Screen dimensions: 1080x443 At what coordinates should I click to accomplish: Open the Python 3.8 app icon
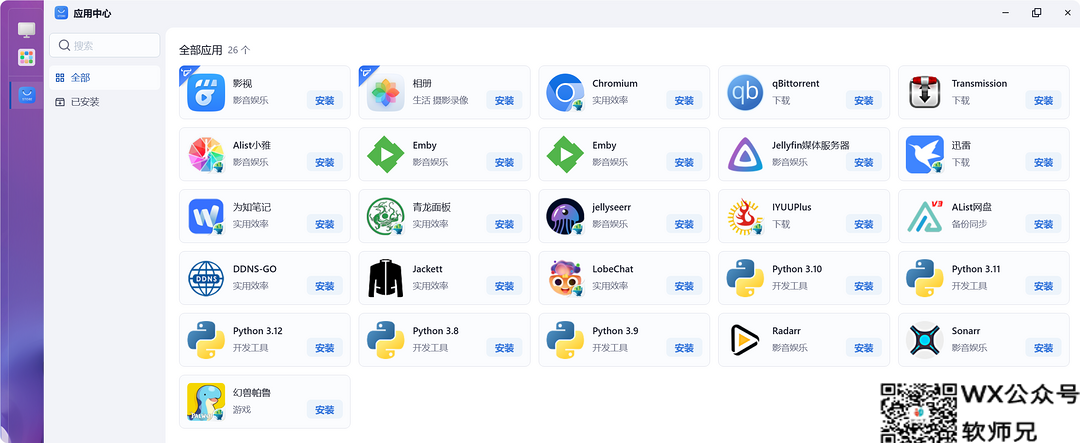pos(386,340)
